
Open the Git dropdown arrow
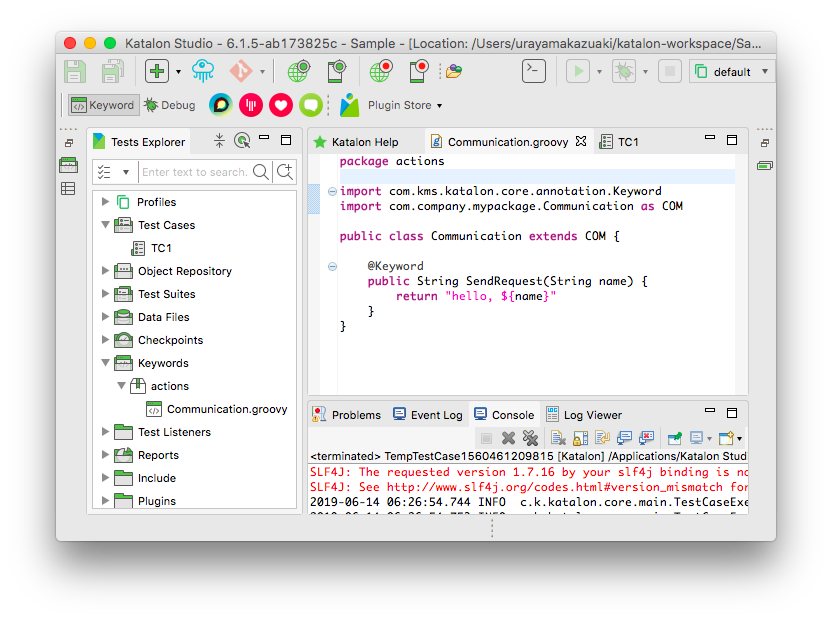[262, 72]
